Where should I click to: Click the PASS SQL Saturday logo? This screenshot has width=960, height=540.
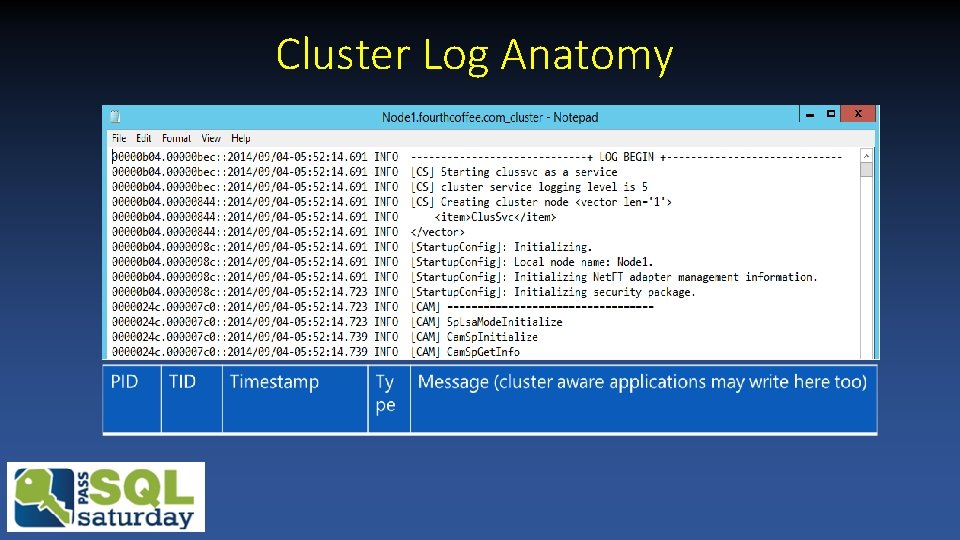pyautogui.click(x=106, y=497)
